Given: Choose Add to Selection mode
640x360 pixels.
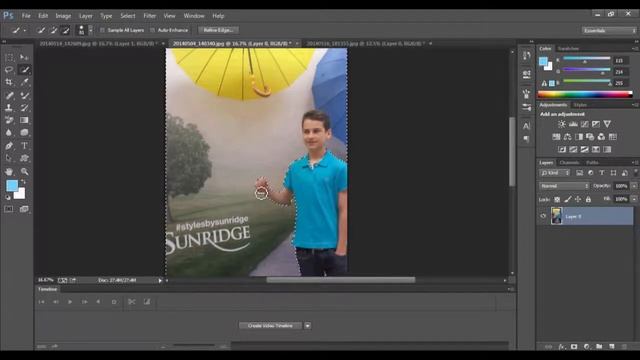Looking at the screenshot, I should (x=53, y=30).
